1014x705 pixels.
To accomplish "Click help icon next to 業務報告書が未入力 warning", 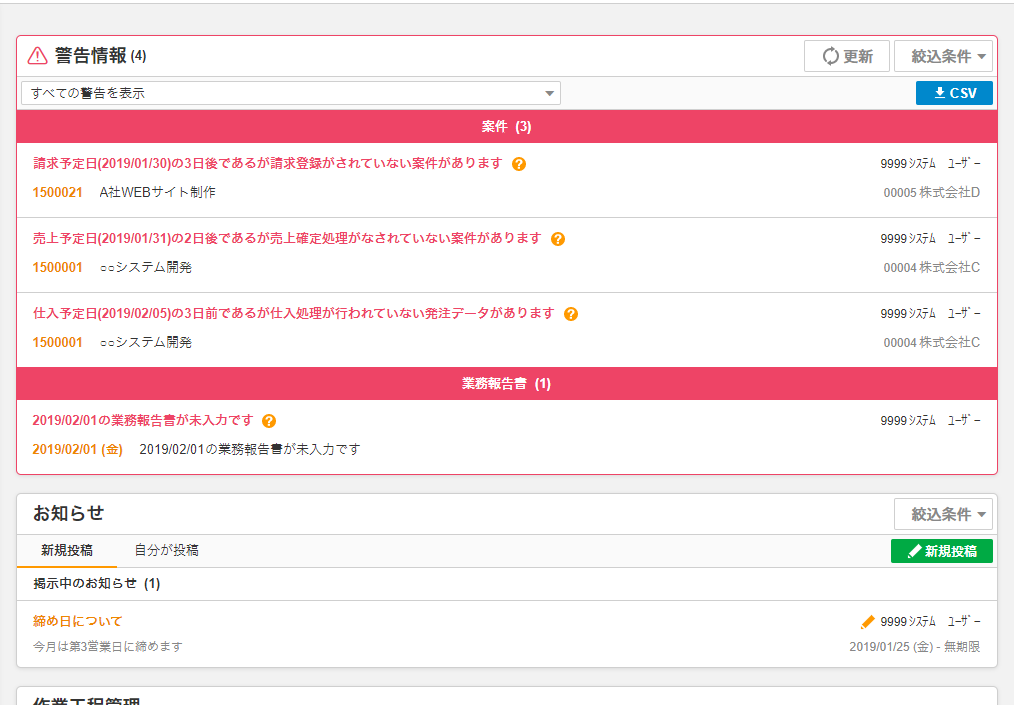I will point(269,421).
